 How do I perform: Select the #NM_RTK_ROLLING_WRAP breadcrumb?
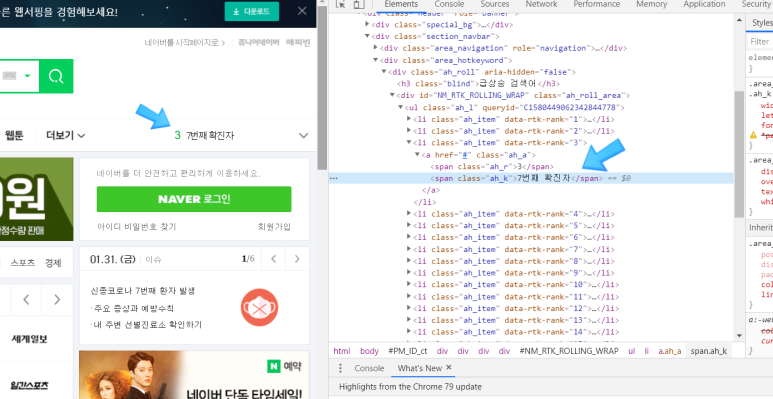click(568, 351)
